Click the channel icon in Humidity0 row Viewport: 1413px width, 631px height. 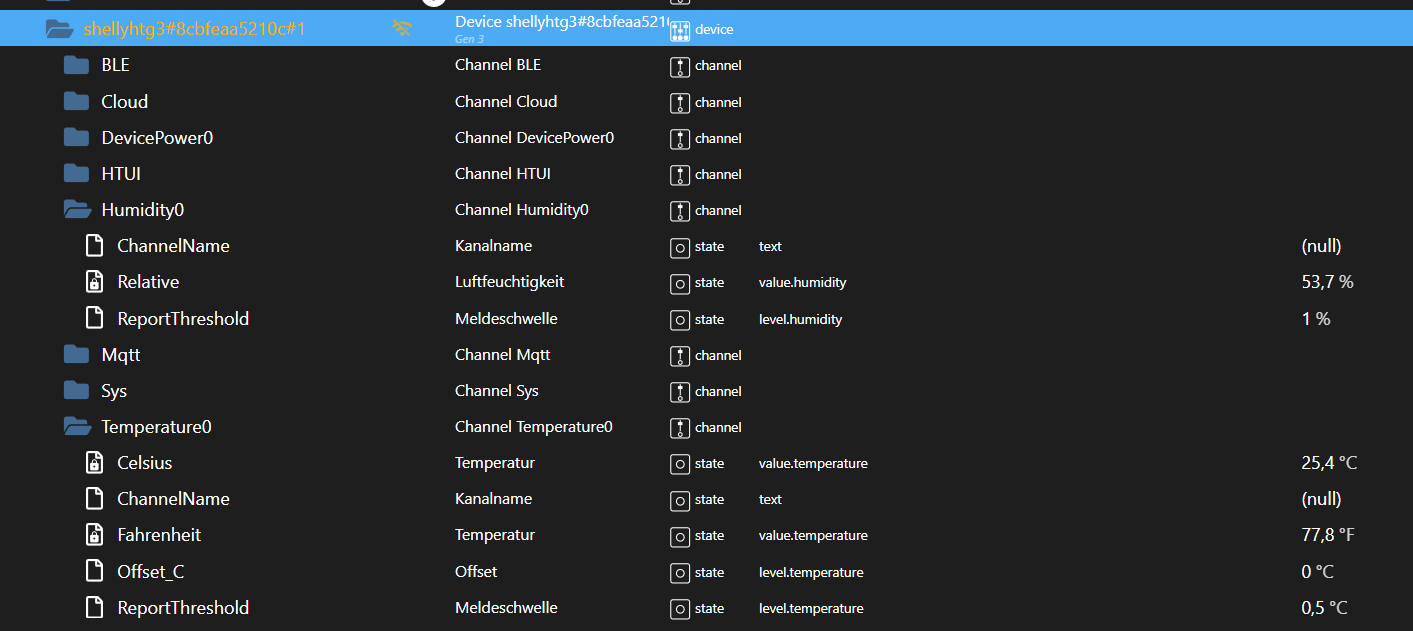pyautogui.click(x=680, y=210)
